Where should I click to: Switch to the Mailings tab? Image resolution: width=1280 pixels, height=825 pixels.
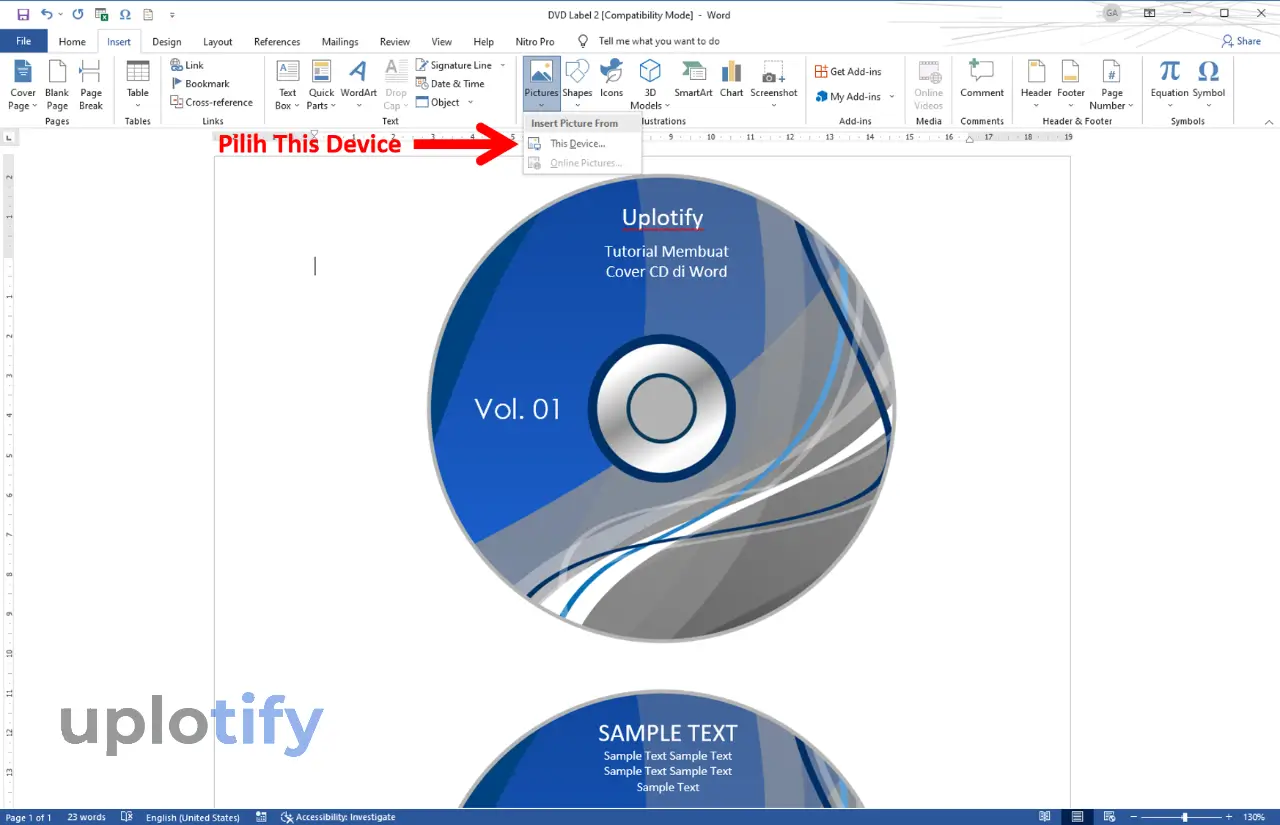(340, 42)
